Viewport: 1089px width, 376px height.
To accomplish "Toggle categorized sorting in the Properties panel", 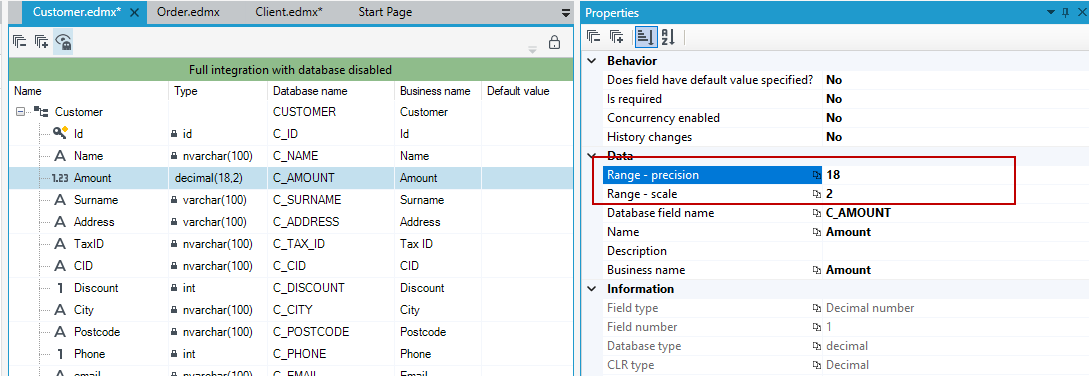I will coord(645,37).
